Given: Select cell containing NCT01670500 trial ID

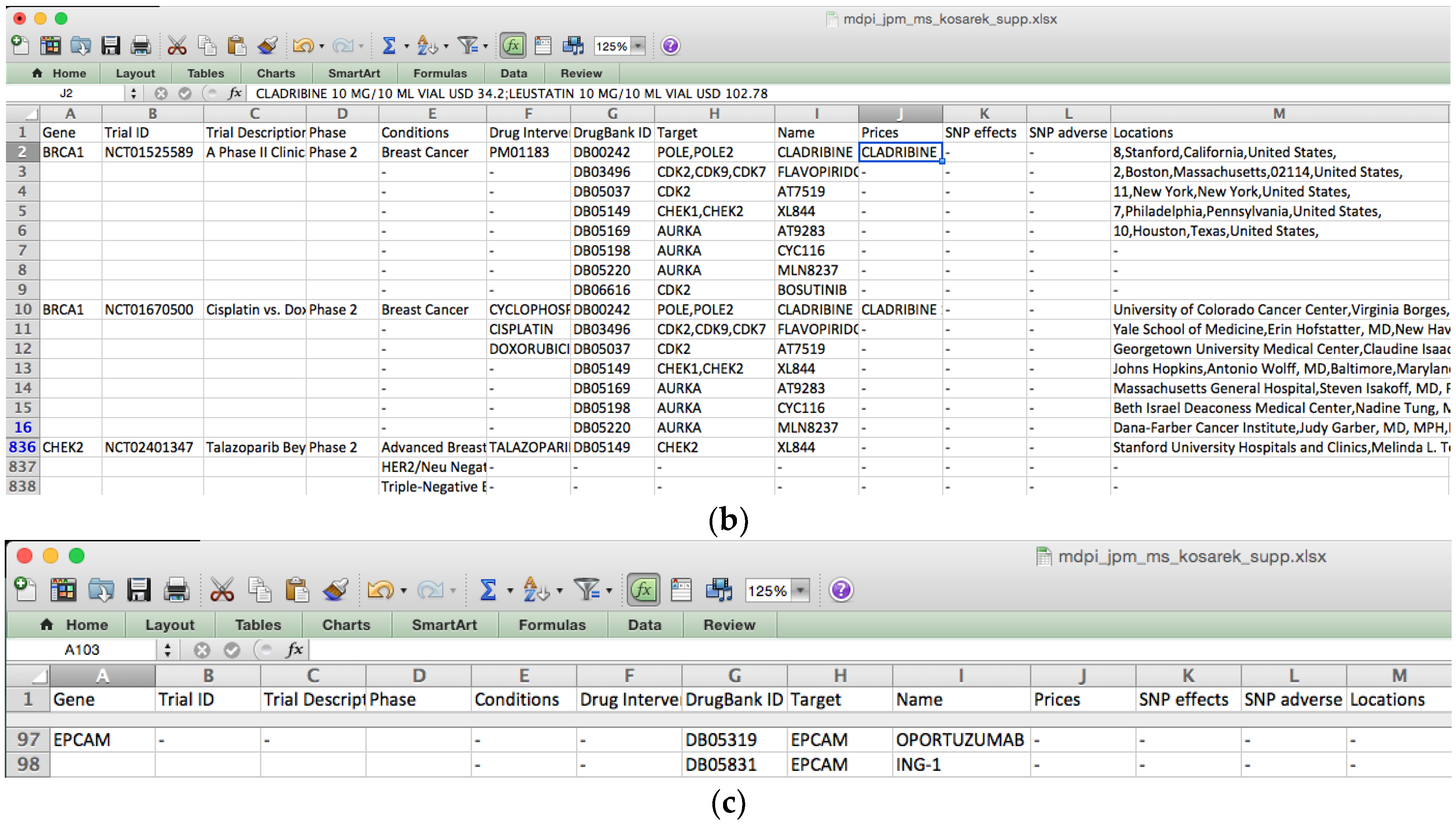Looking at the screenshot, I should [150, 310].
